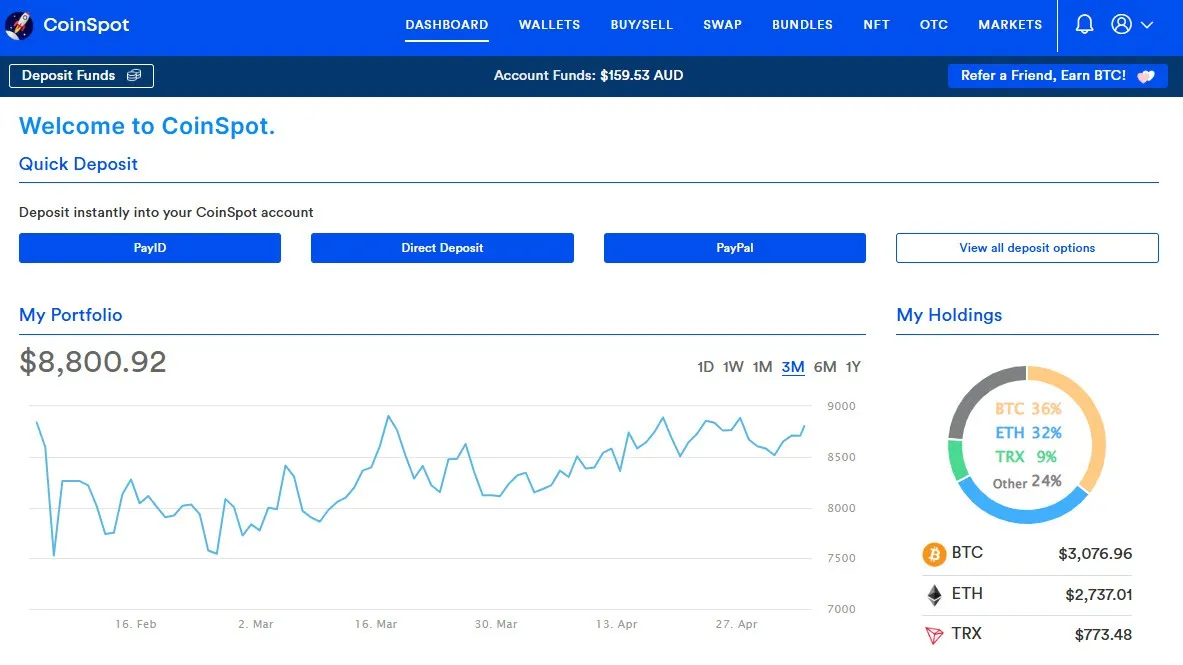The height and width of the screenshot is (665, 1183).
Task: Click the cash icon in Deposit Funds
Action: tap(134, 75)
